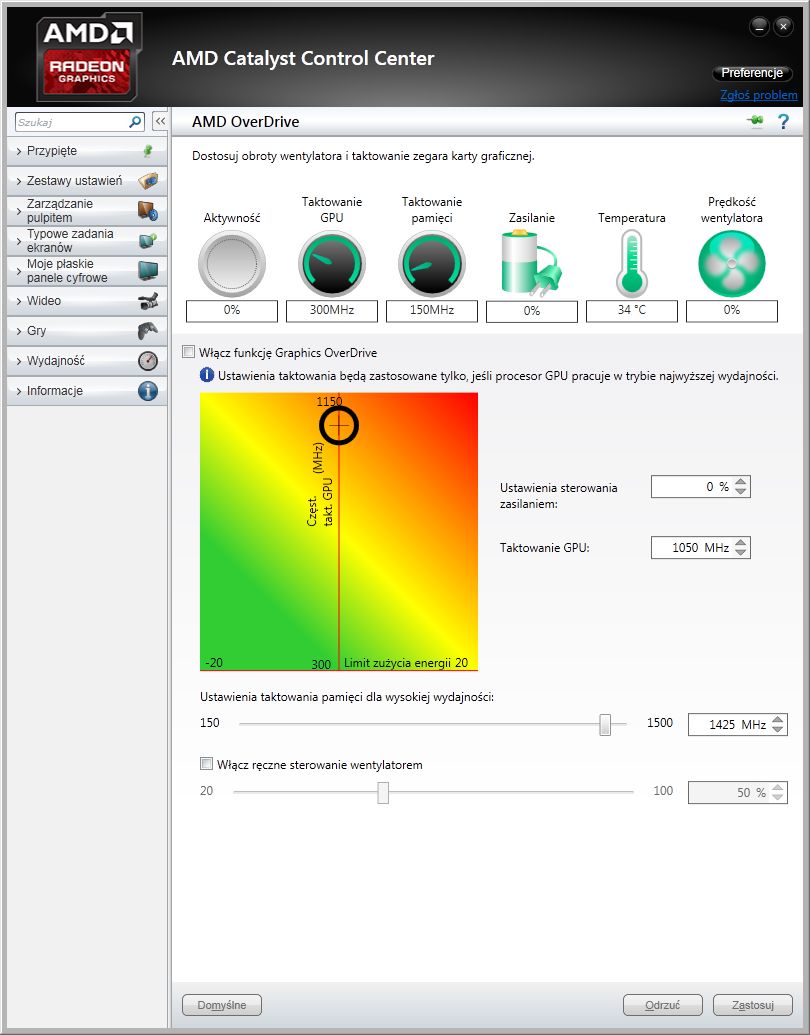
Task: Pin this page using the green pin icon
Action: click(x=756, y=121)
